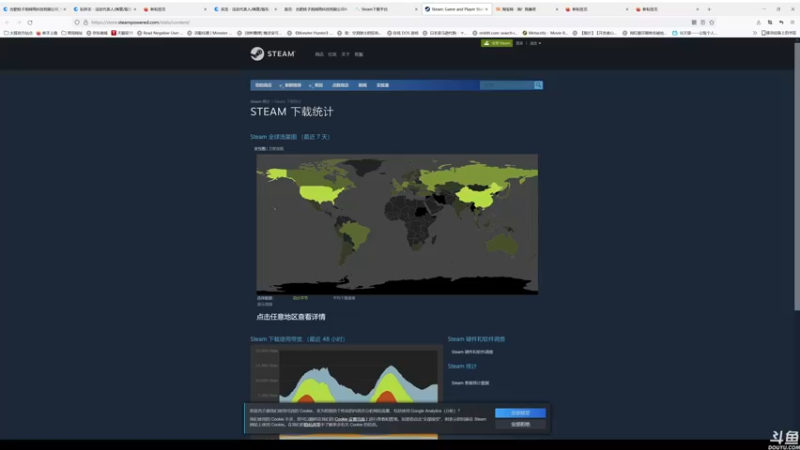Open the Metacritic - Movie bookmark
Screen dimensions: 800x450
[544, 33]
